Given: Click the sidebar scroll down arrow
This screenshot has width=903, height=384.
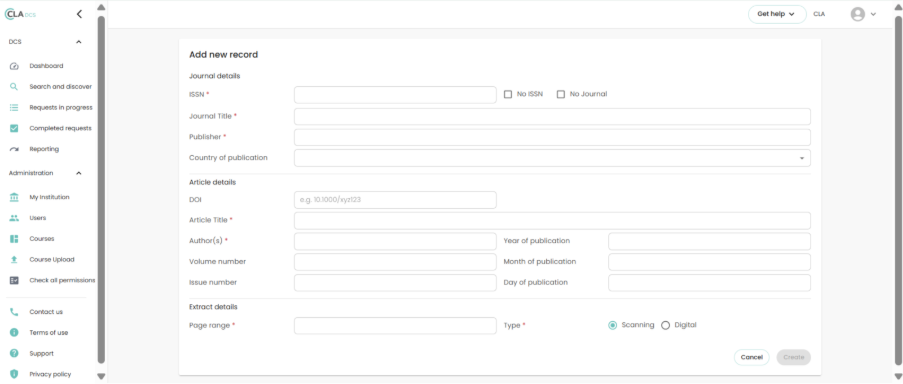Looking at the screenshot, I should click(x=101, y=377).
